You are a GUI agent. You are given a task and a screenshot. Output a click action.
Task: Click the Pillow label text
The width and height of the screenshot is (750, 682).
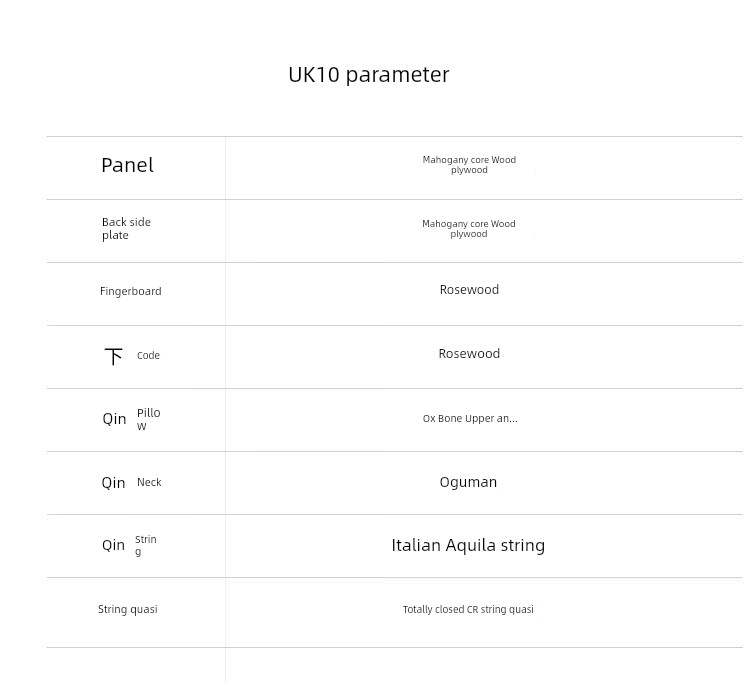tap(148, 419)
